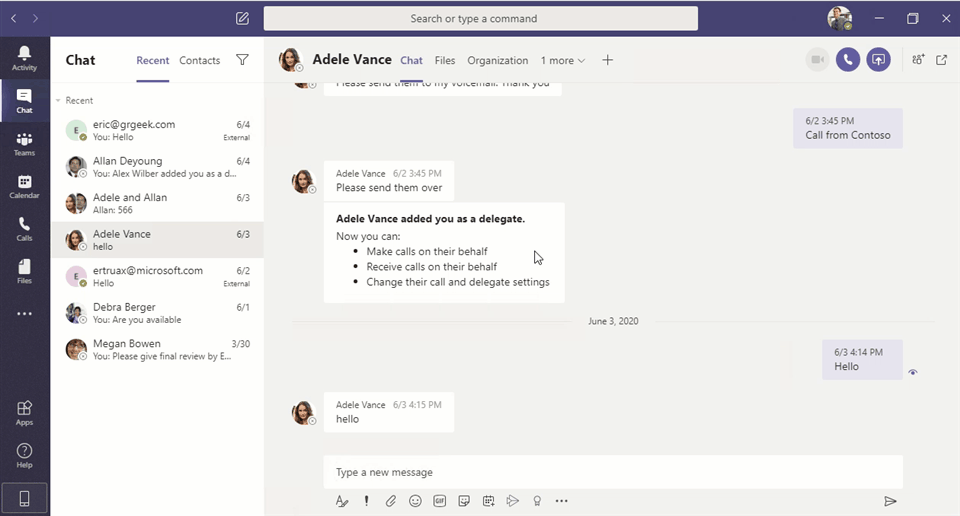
Task: Open the Stream icon in compose toolbar
Action: tap(512, 501)
